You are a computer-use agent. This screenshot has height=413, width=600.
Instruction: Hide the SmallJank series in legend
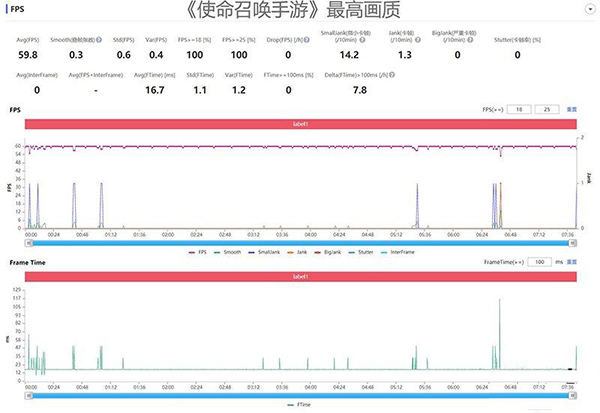[x=266, y=253]
